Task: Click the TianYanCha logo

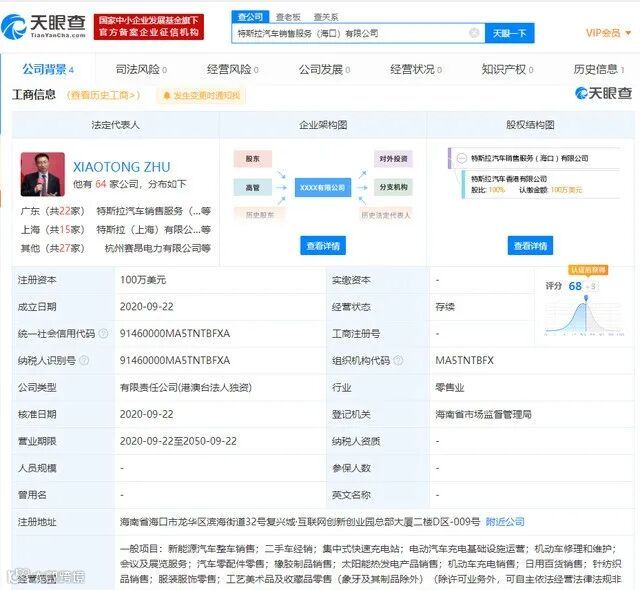Action: pyautogui.click(x=44, y=26)
